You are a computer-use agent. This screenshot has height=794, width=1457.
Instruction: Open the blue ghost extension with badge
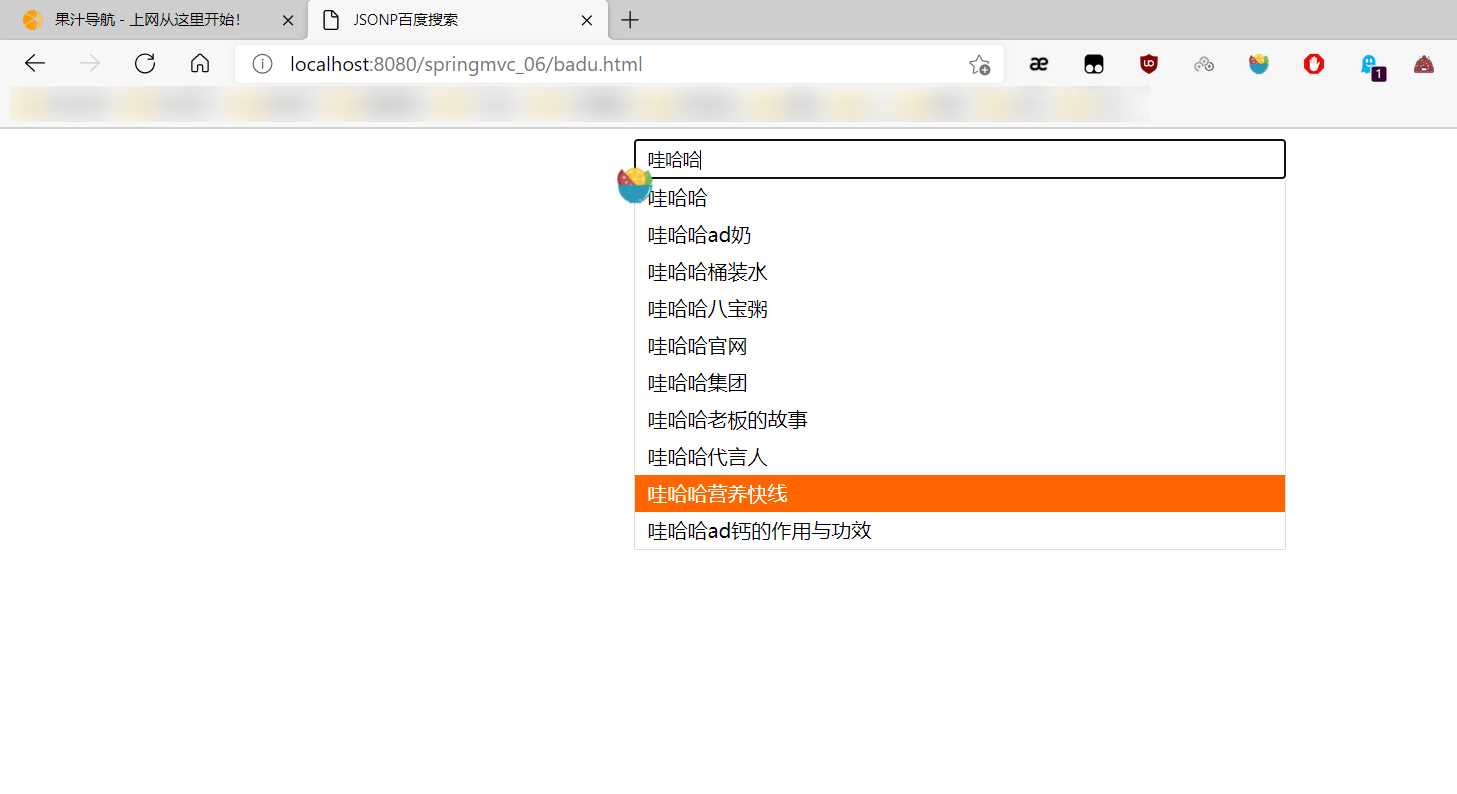click(x=1369, y=64)
